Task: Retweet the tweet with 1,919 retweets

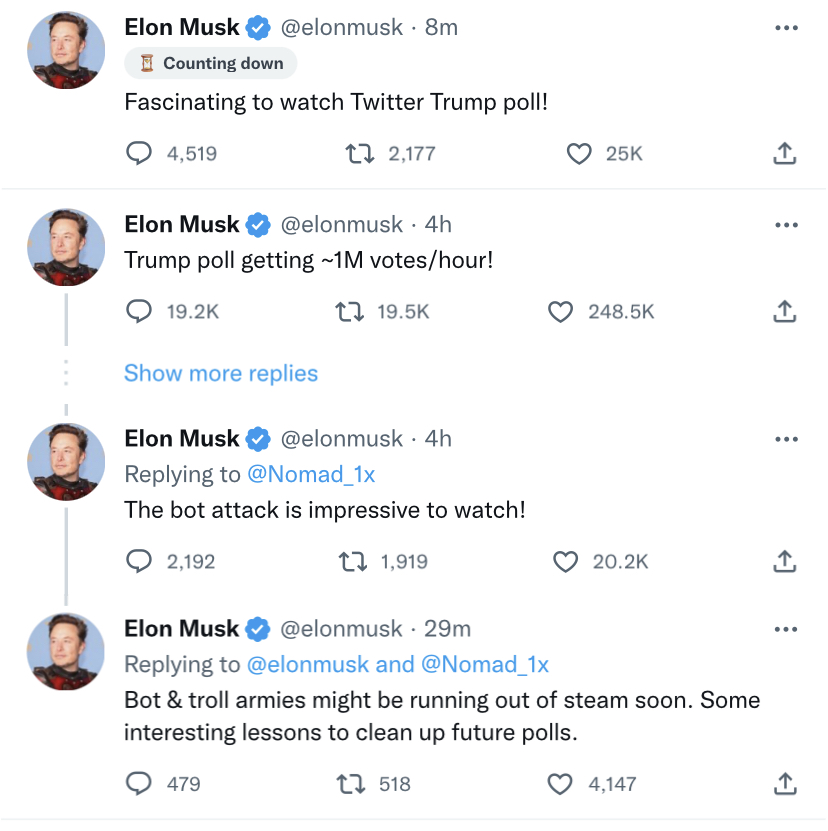Action: click(352, 562)
